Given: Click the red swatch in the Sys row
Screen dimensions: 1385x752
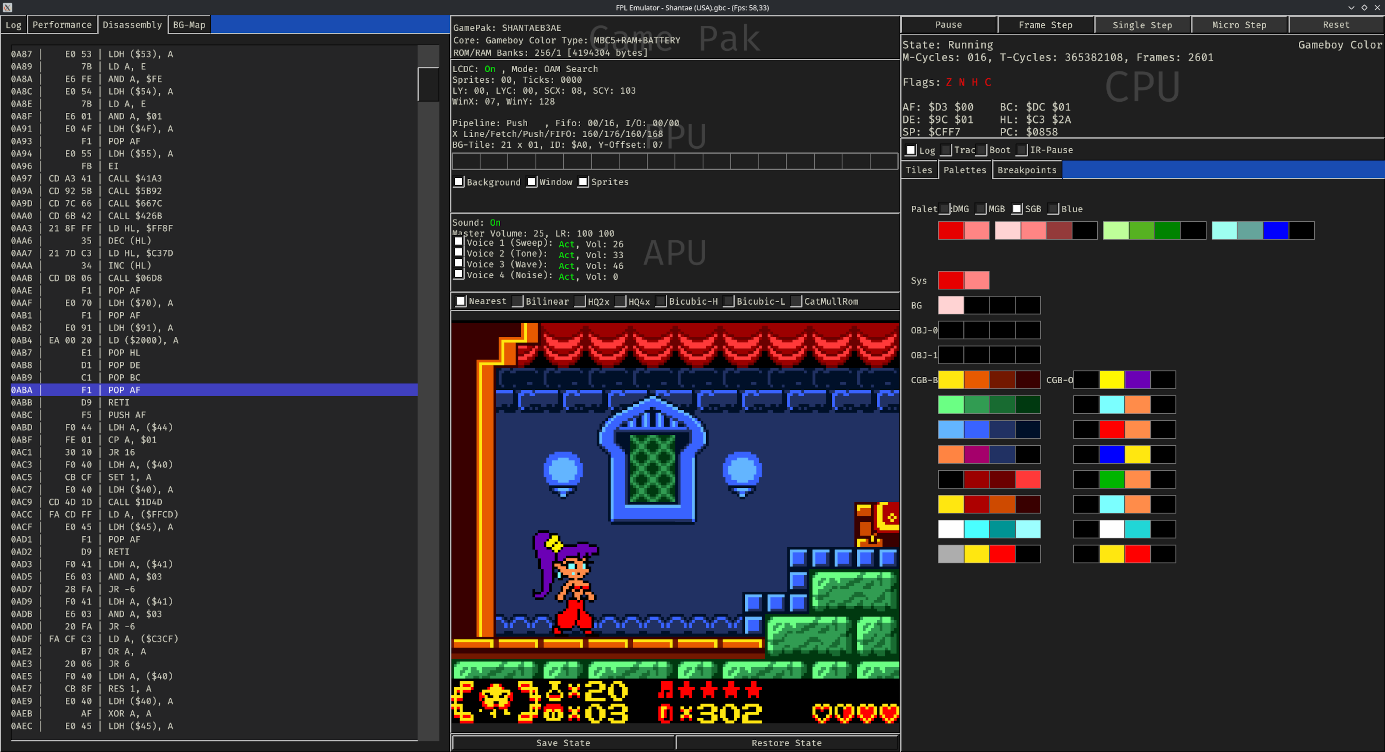Looking at the screenshot, I should 950,281.
